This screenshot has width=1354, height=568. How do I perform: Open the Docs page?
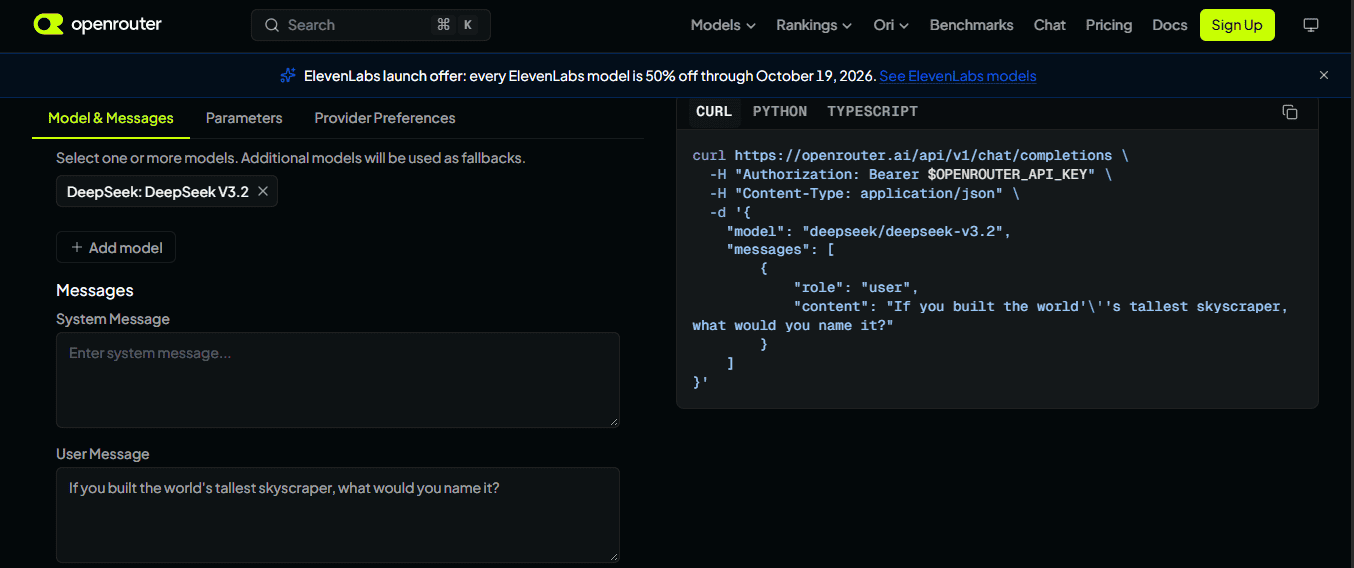(1169, 25)
